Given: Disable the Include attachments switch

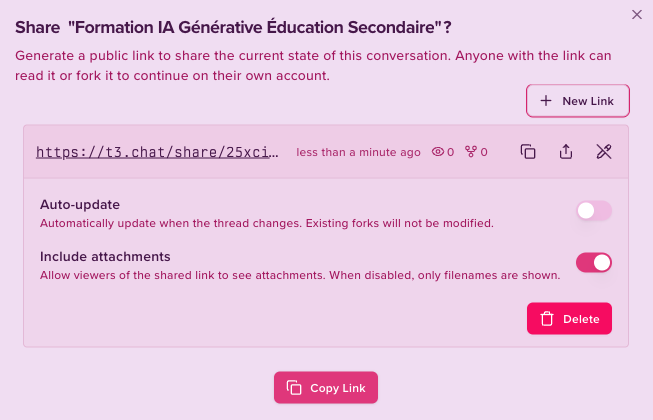Looking at the screenshot, I should click(x=594, y=263).
